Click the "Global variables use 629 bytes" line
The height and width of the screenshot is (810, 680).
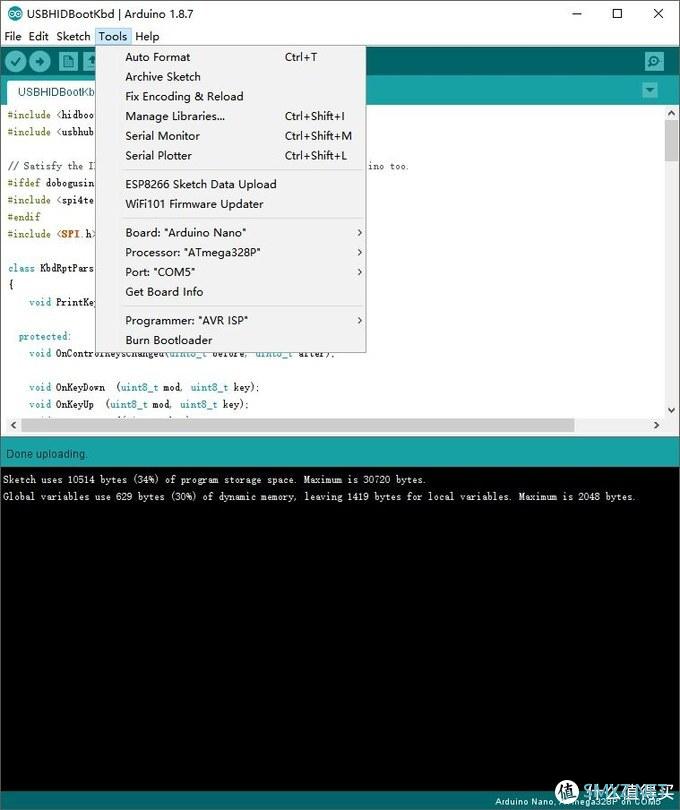tap(319, 496)
